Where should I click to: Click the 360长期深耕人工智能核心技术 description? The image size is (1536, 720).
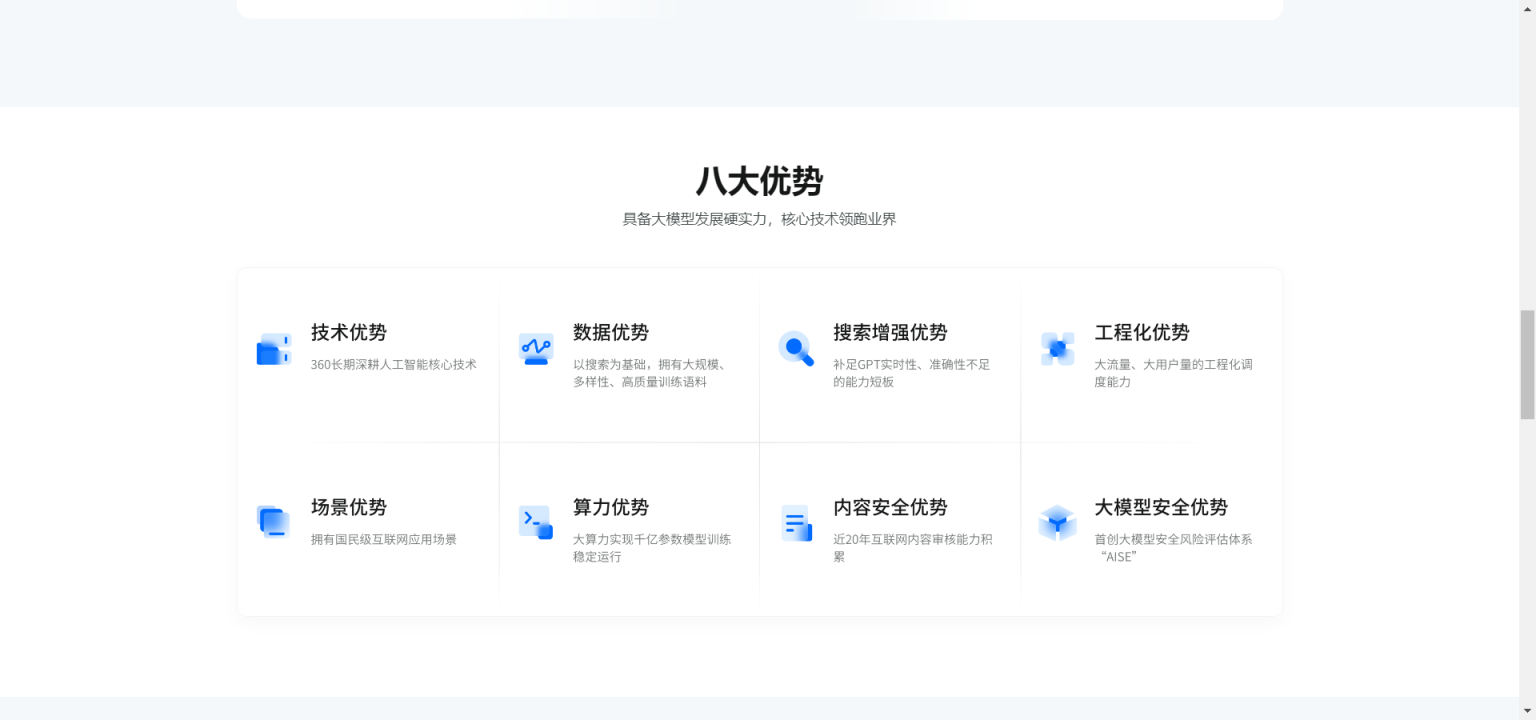click(x=394, y=365)
